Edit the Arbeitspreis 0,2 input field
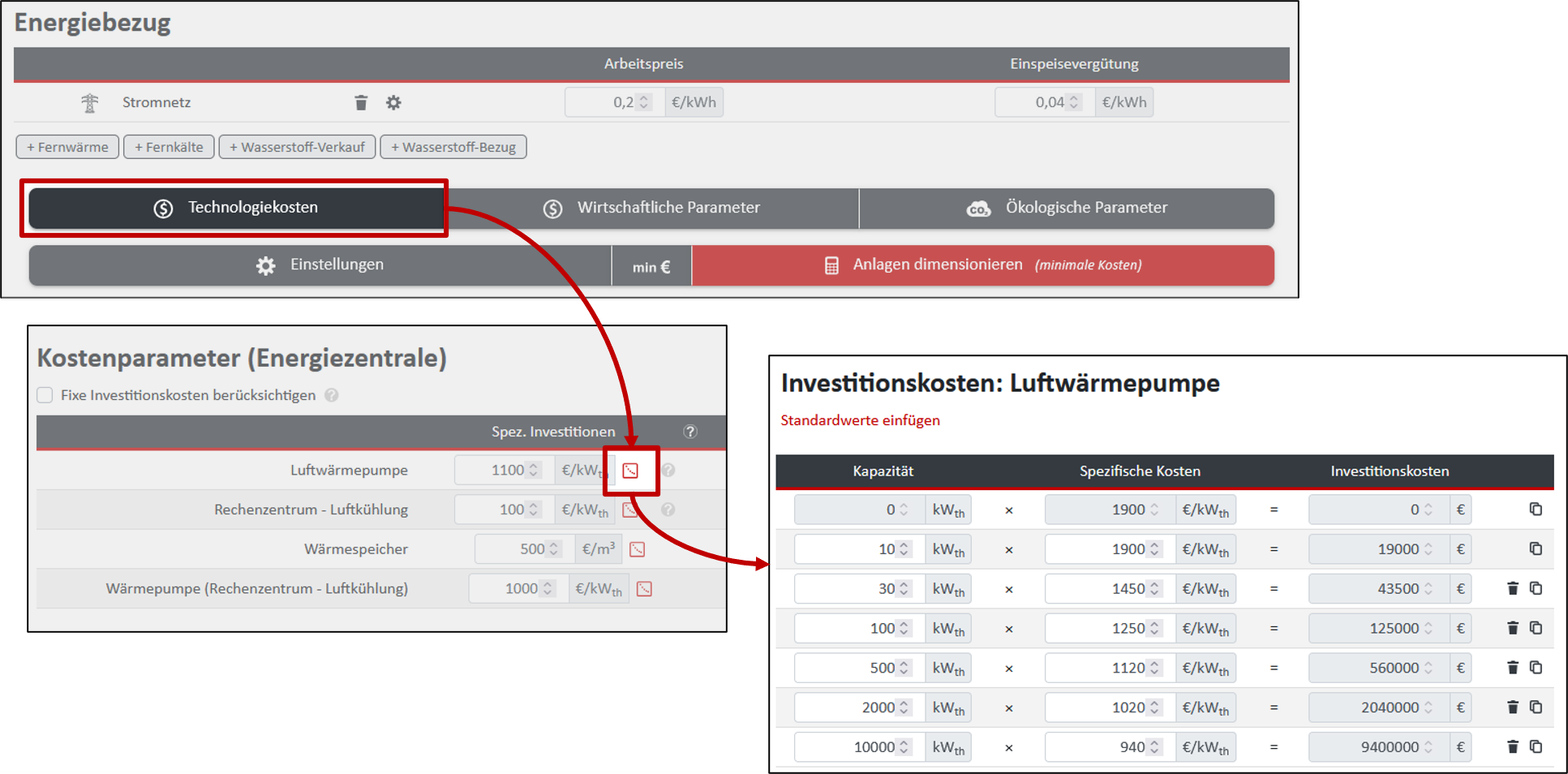This screenshot has height=774, width=1568. [x=615, y=102]
